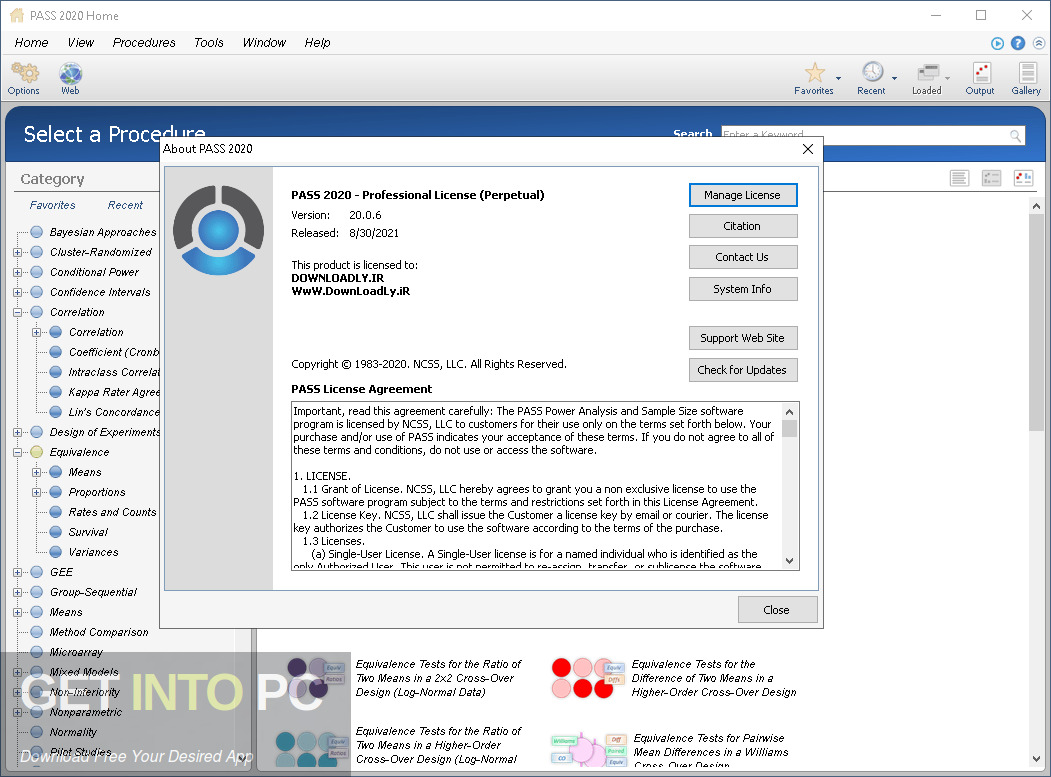Close the About PASS 2020 dialog
Screen dimensions: 1051x777
click(777, 610)
